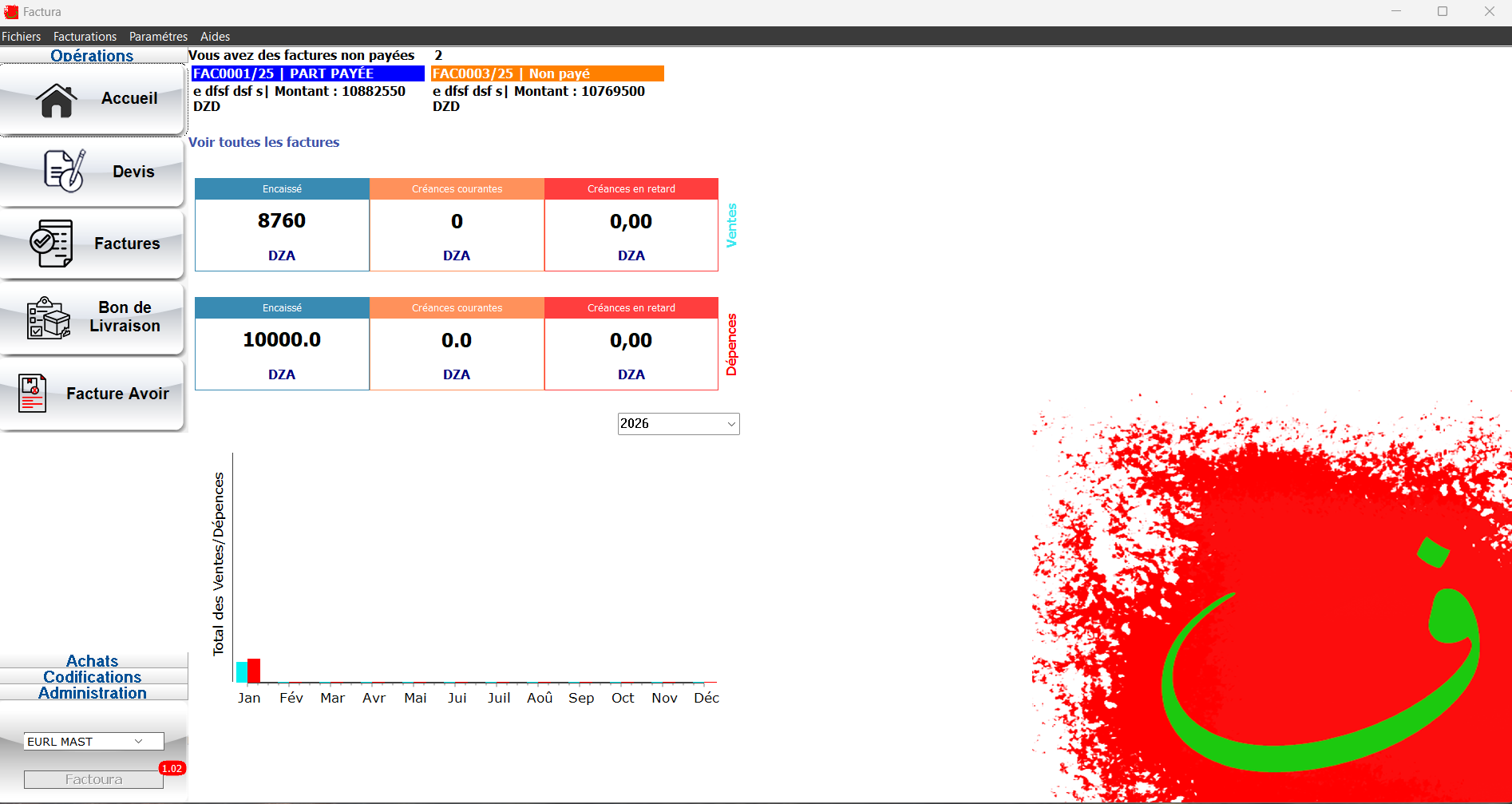Expand the EURL MAST company selector
Viewport: 1512px width, 804px height.
click(x=93, y=742)
